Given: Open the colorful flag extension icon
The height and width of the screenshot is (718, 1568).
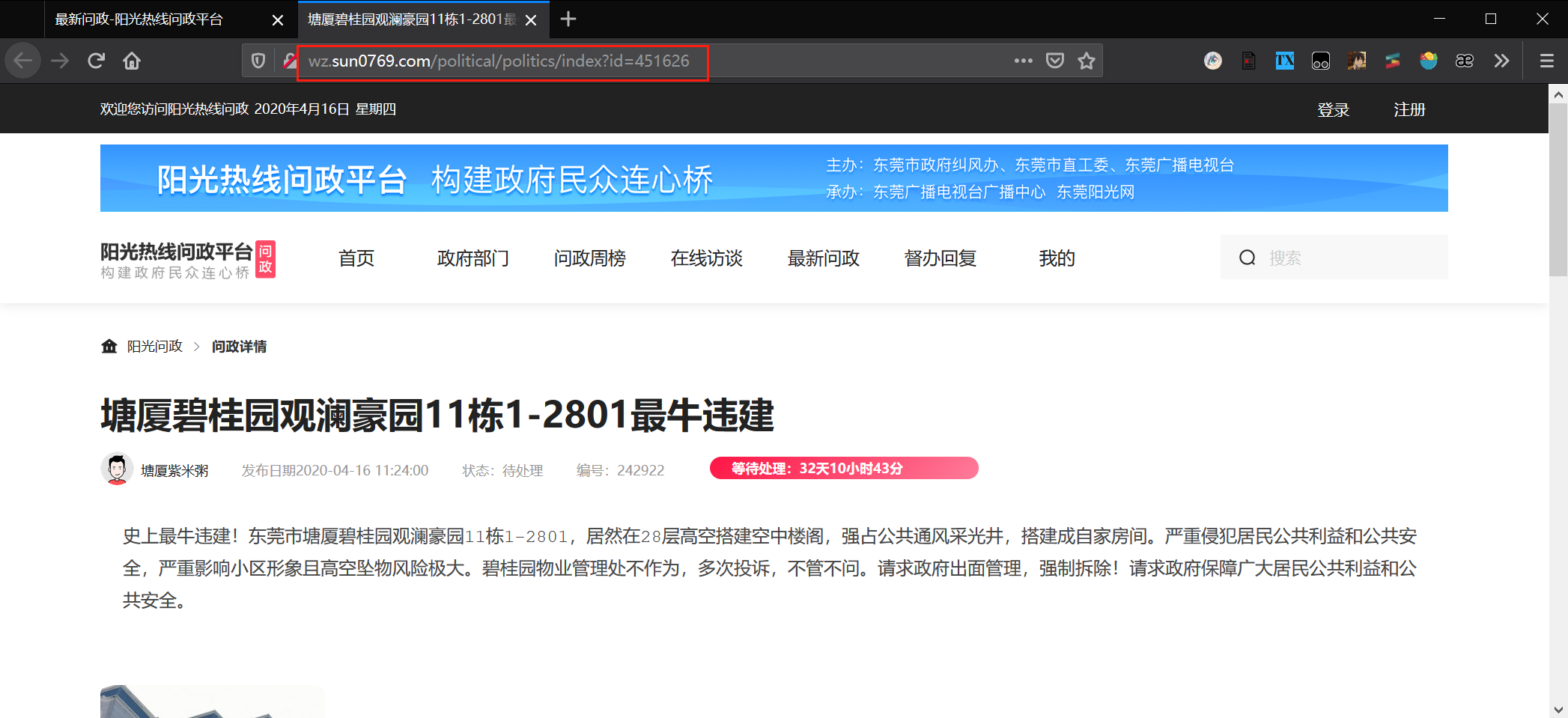Looking at the screenshot, I should tap(1393, 61).
